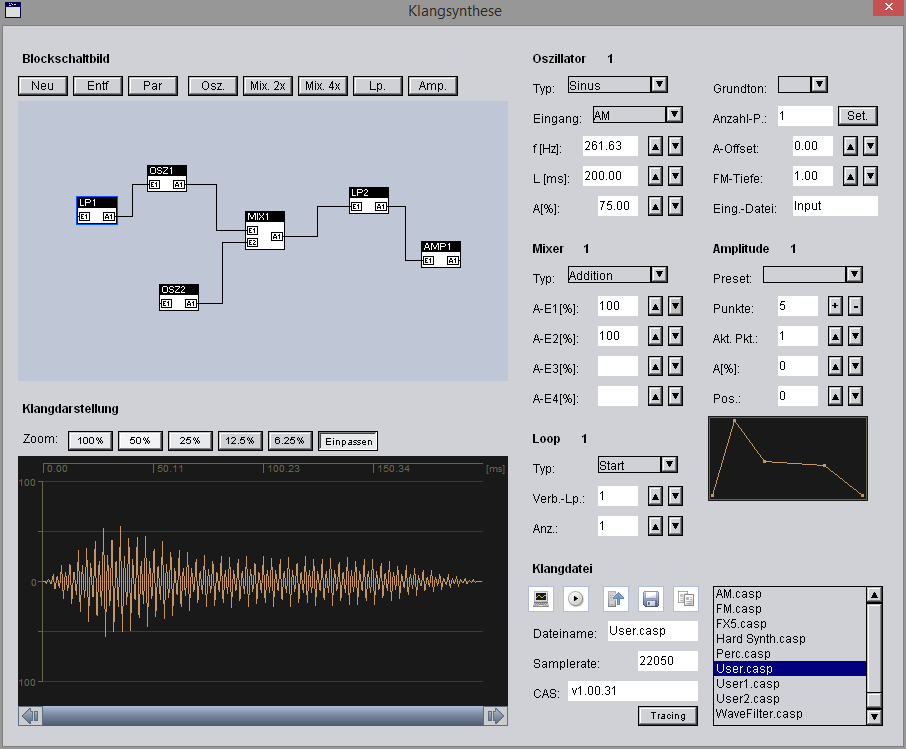
Task: Click the copy documents icon under Klangdatei
Action: point(685,599)
